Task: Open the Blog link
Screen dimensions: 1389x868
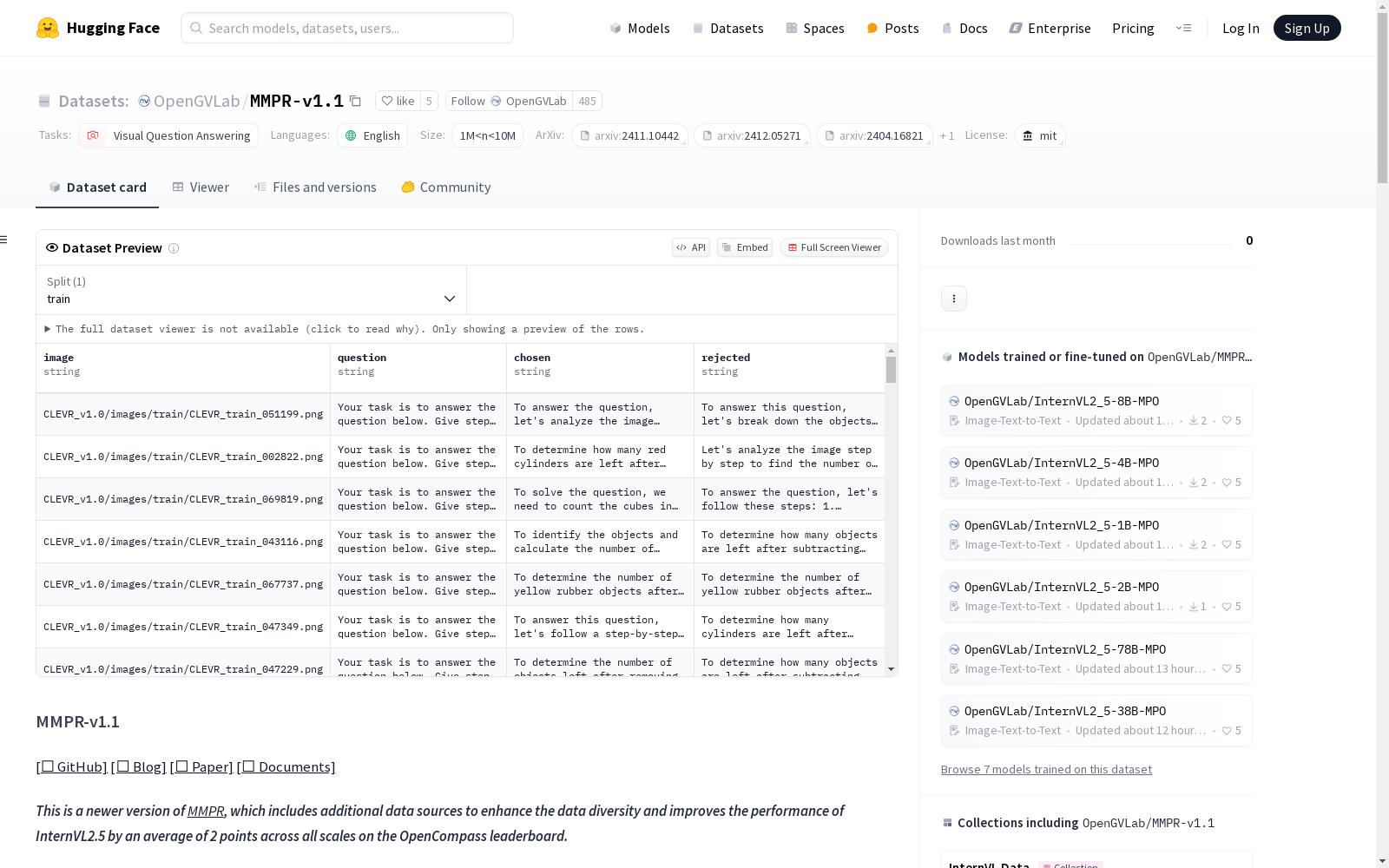Action: tap(139, 766)
